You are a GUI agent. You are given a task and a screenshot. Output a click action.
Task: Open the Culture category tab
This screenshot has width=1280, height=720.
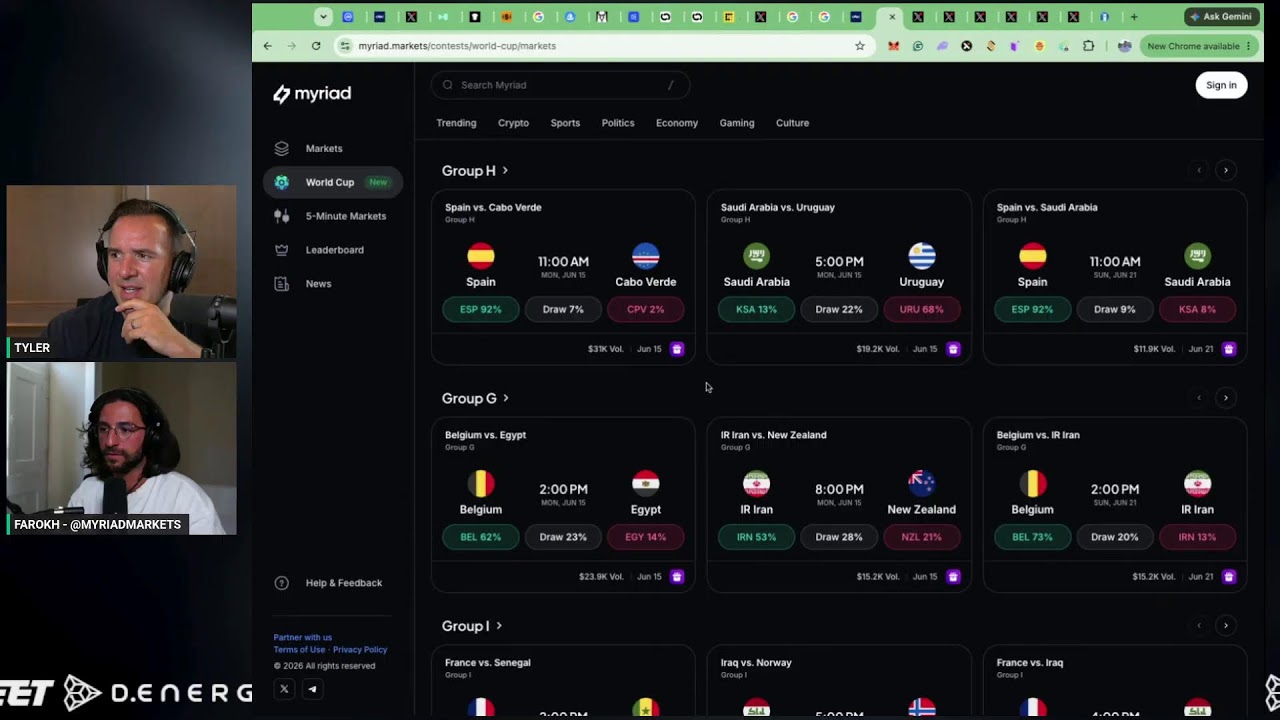pyautogui.click(x=792, y=123)
